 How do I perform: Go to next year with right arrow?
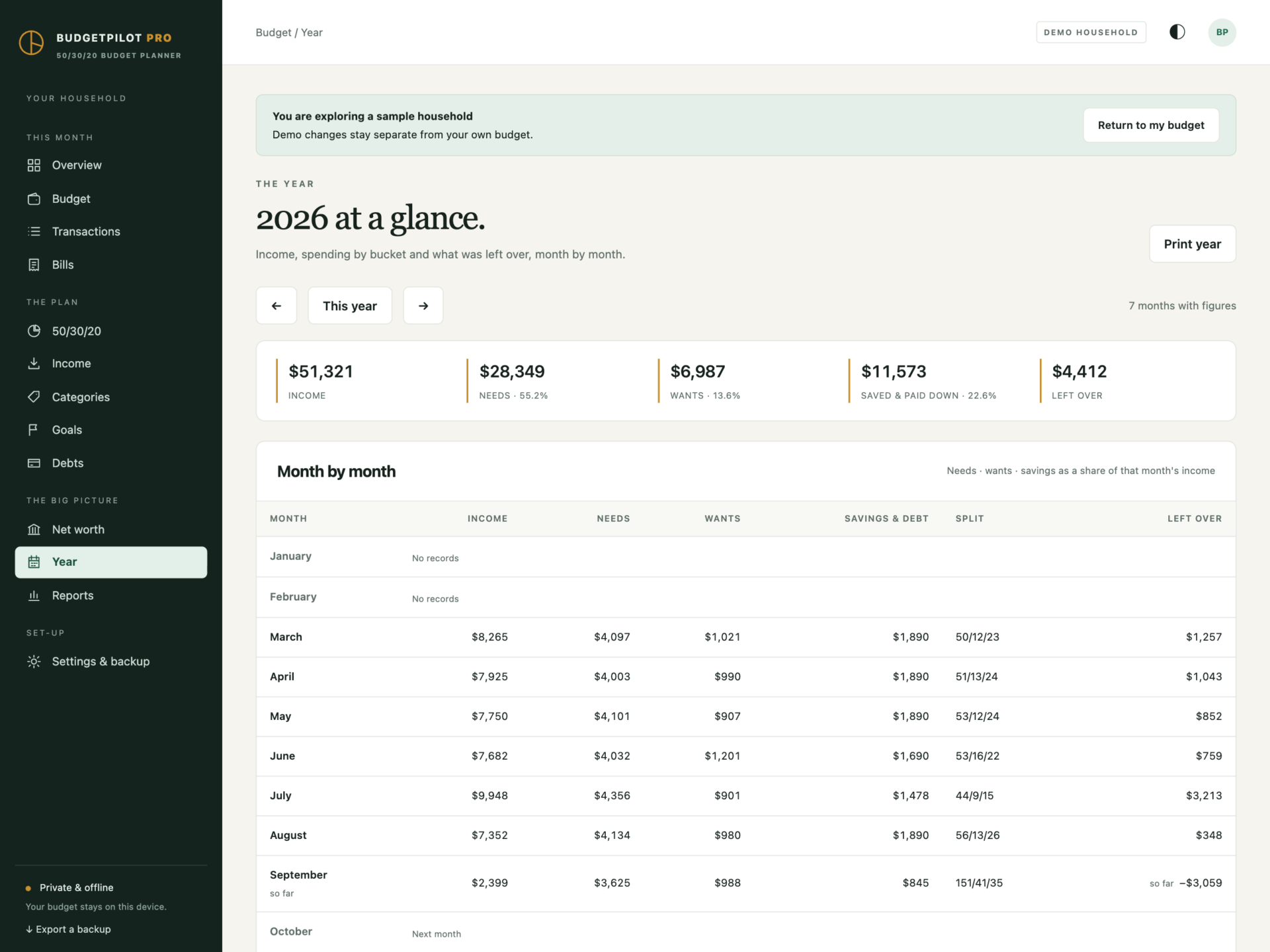[x=423, y=305]
